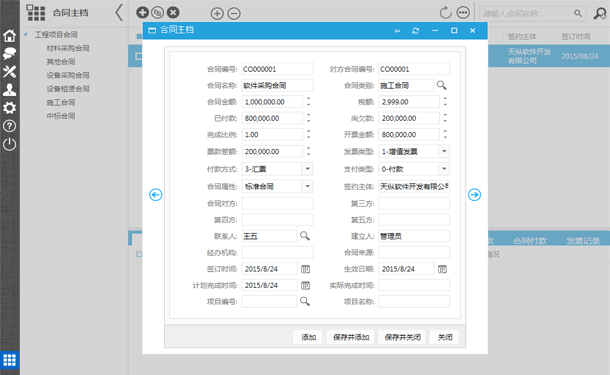The height and width of the screenshot is (375, 610).
Task: Open calendar for 签订时间
Action: [305, 269]
